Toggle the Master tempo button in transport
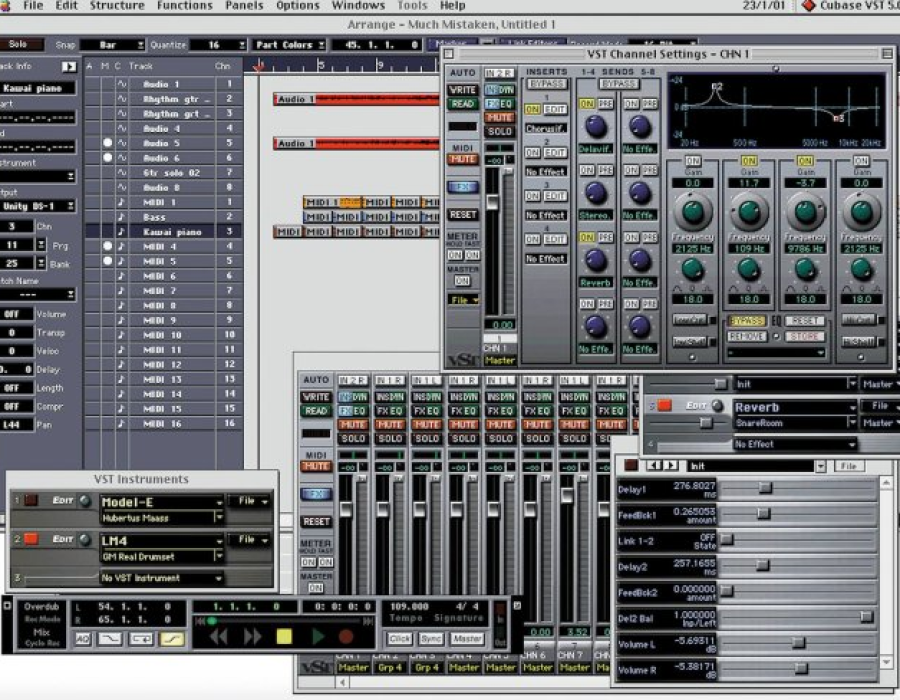The height and width of the screenshot is (700, 900). 467,639
